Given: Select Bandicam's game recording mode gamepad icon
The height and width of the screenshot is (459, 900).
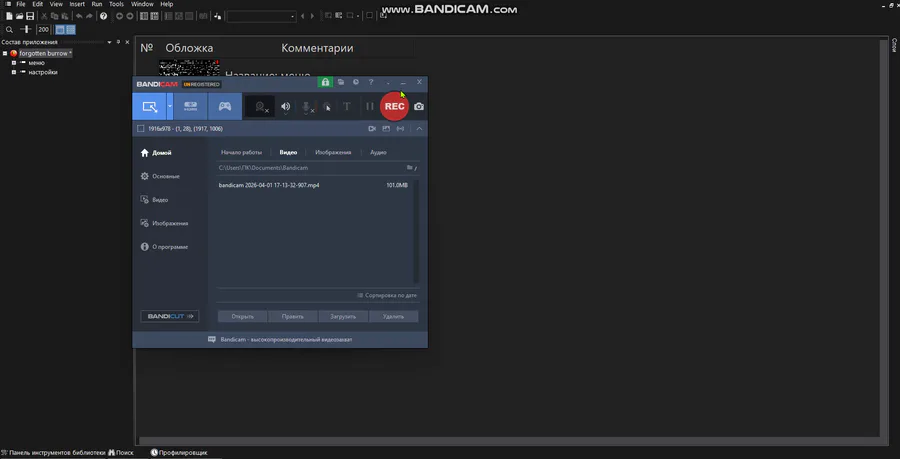Looking at the screenshot, I should point(224,106).
